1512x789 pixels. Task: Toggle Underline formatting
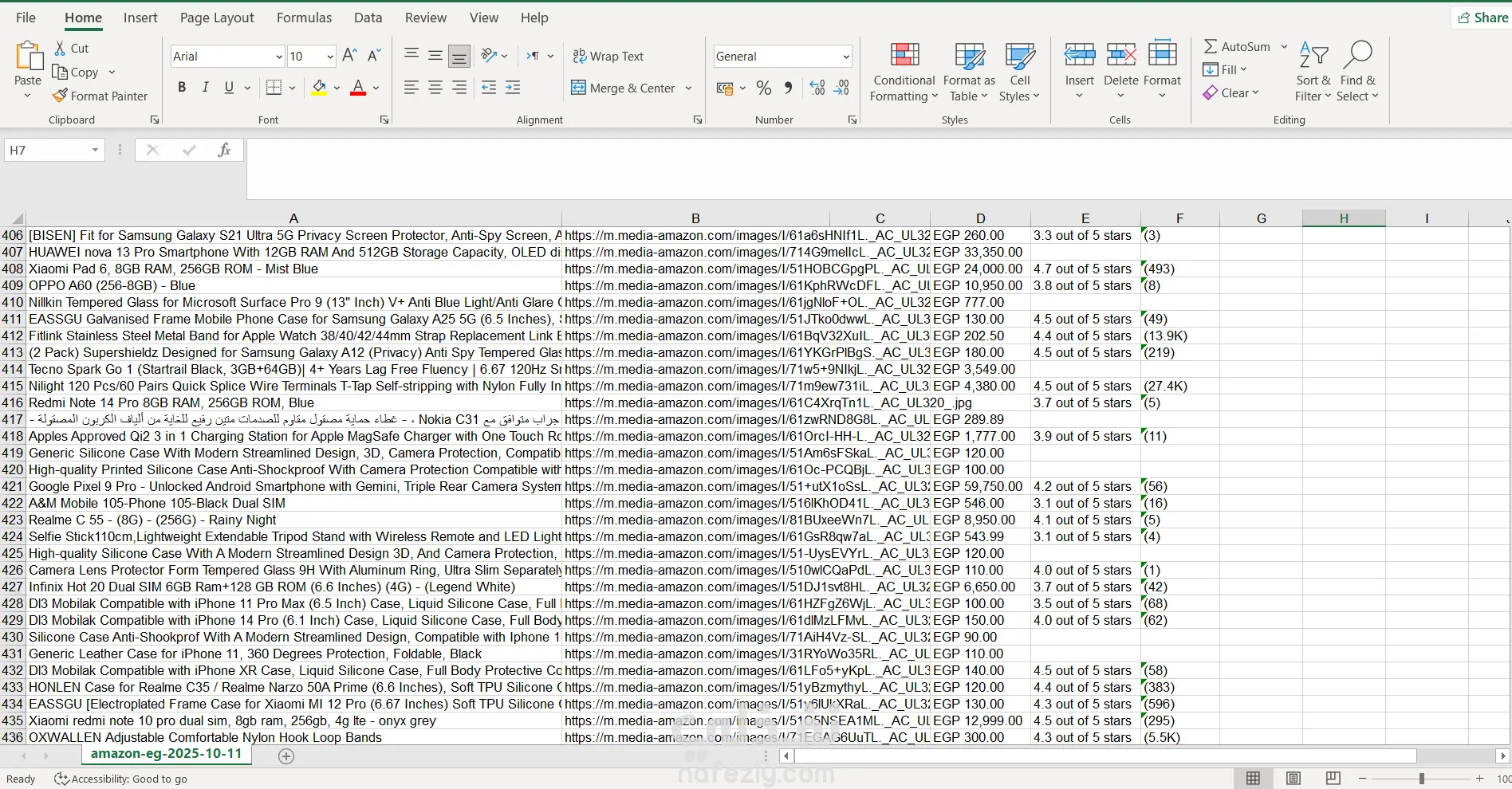[229, 88]
